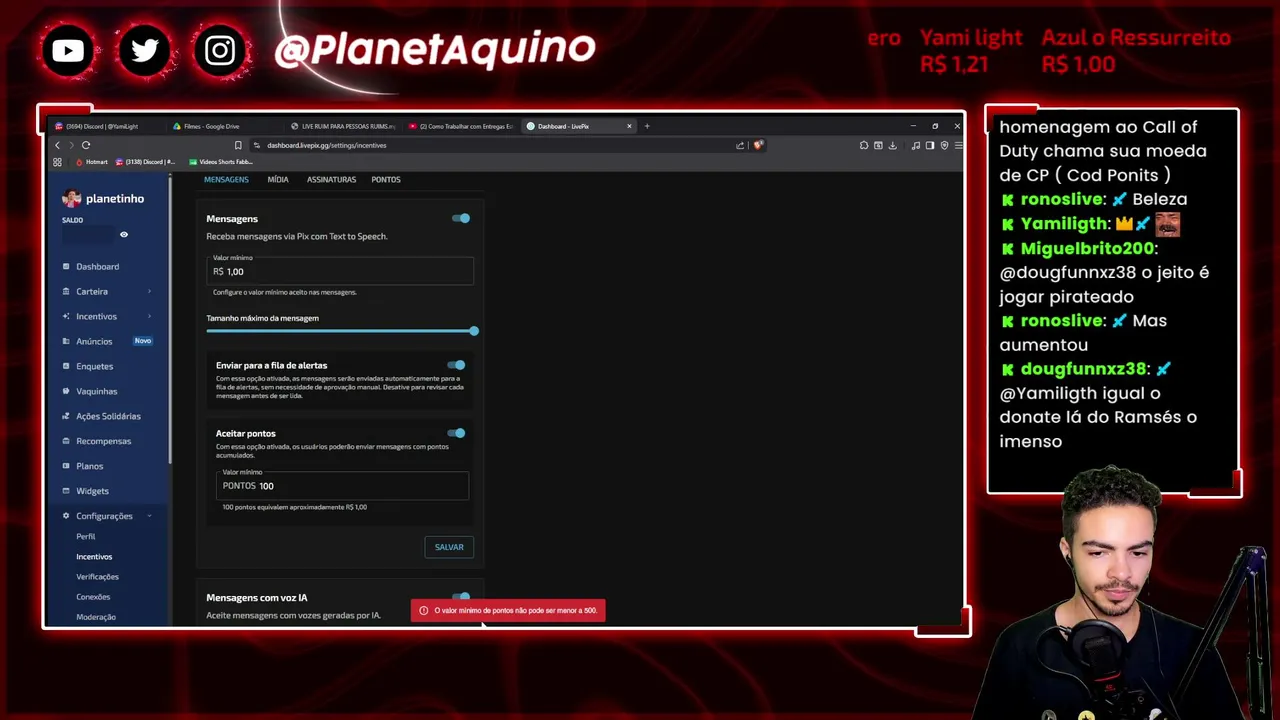Open the ASSINATURAS tab
The image size is (1280, 720).
click(331, 180)
